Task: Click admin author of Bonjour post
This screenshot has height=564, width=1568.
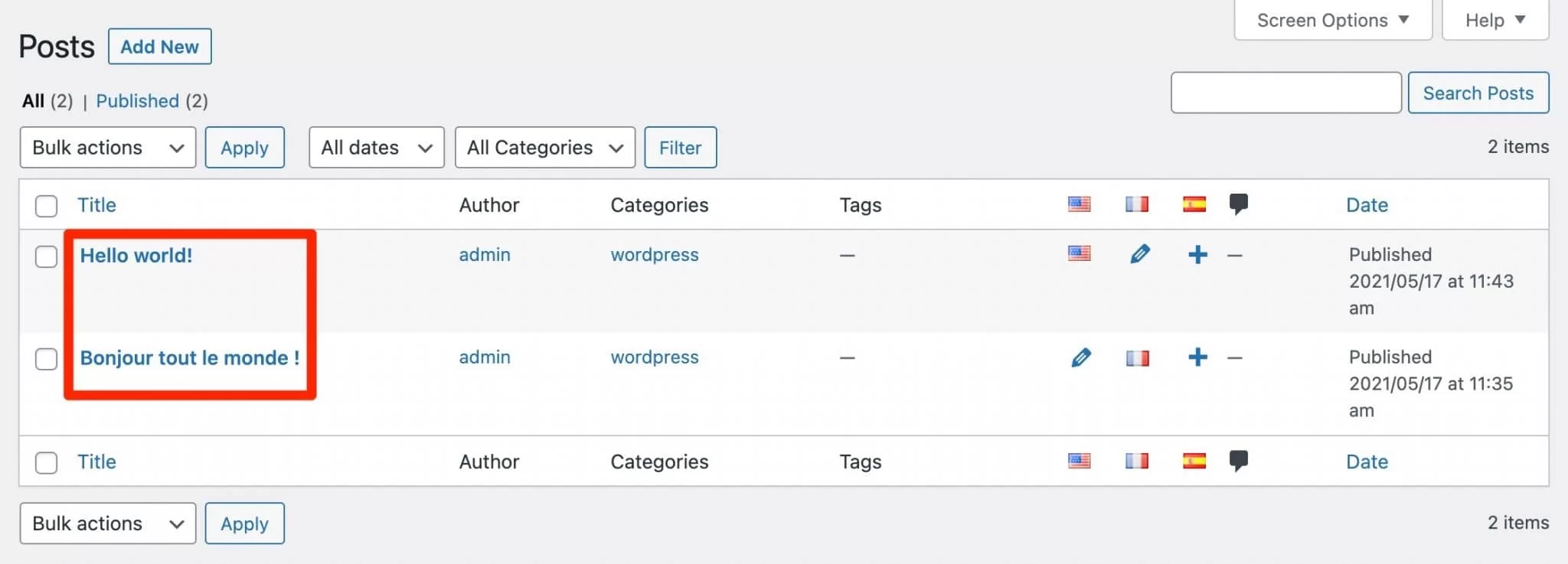Action: click(x=485, y=357)
